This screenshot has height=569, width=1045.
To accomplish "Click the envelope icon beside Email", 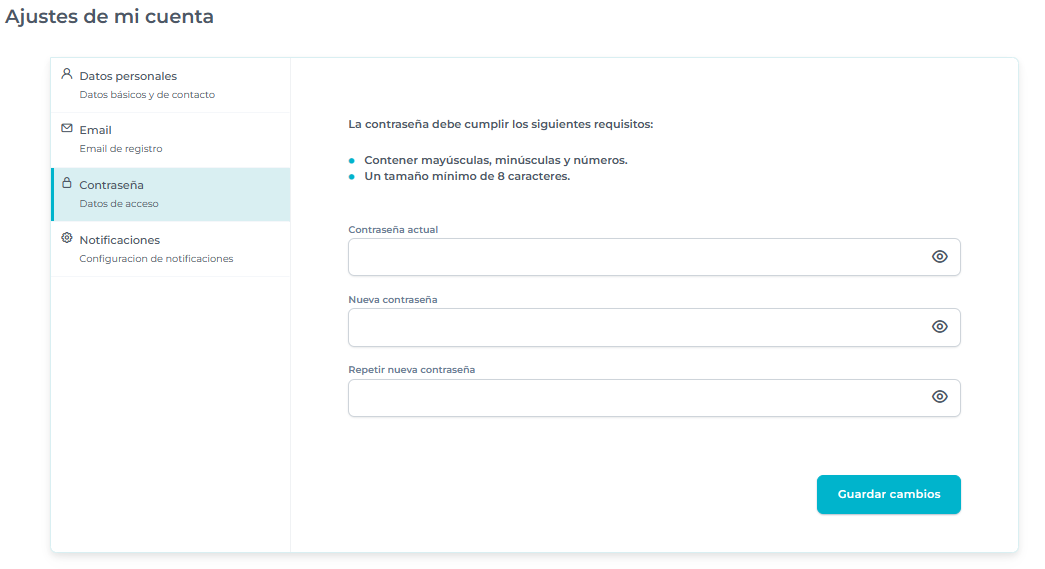I will (67, 129).
